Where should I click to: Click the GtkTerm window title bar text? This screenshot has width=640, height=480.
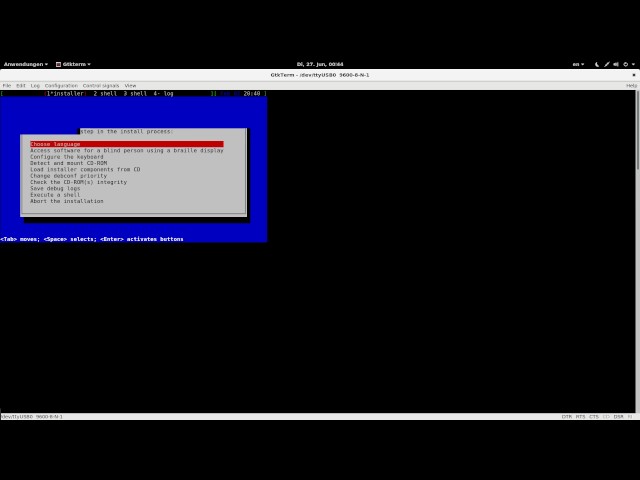(320, 75)
